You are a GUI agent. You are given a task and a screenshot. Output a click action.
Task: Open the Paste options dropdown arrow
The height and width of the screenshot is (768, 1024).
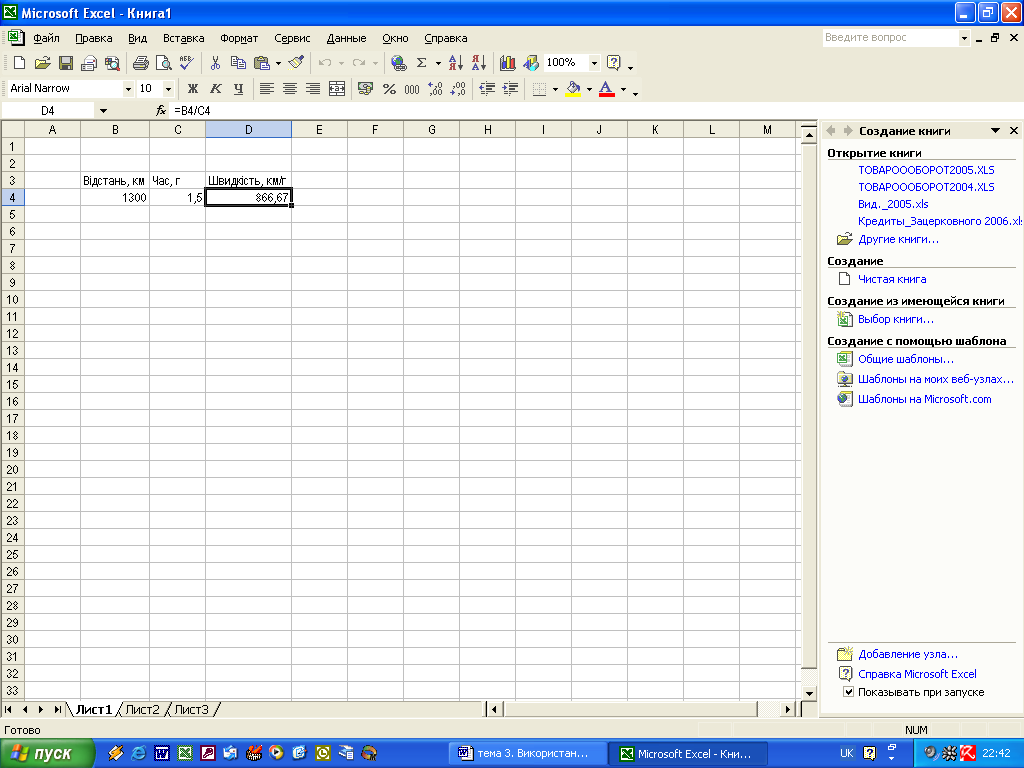278,63
